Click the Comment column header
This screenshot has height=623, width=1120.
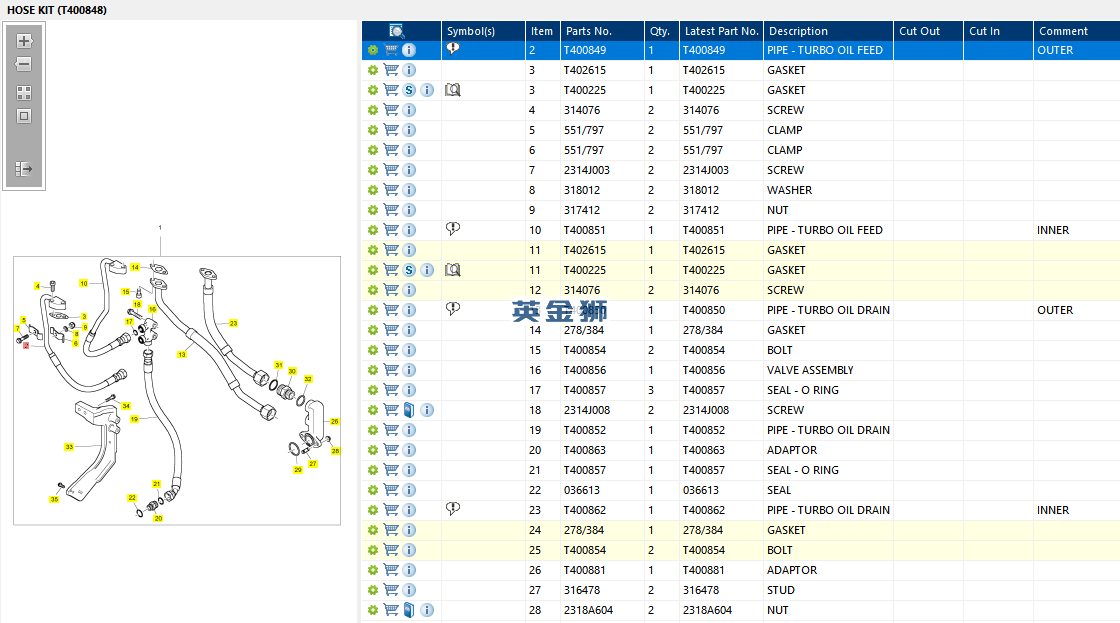1076,31
